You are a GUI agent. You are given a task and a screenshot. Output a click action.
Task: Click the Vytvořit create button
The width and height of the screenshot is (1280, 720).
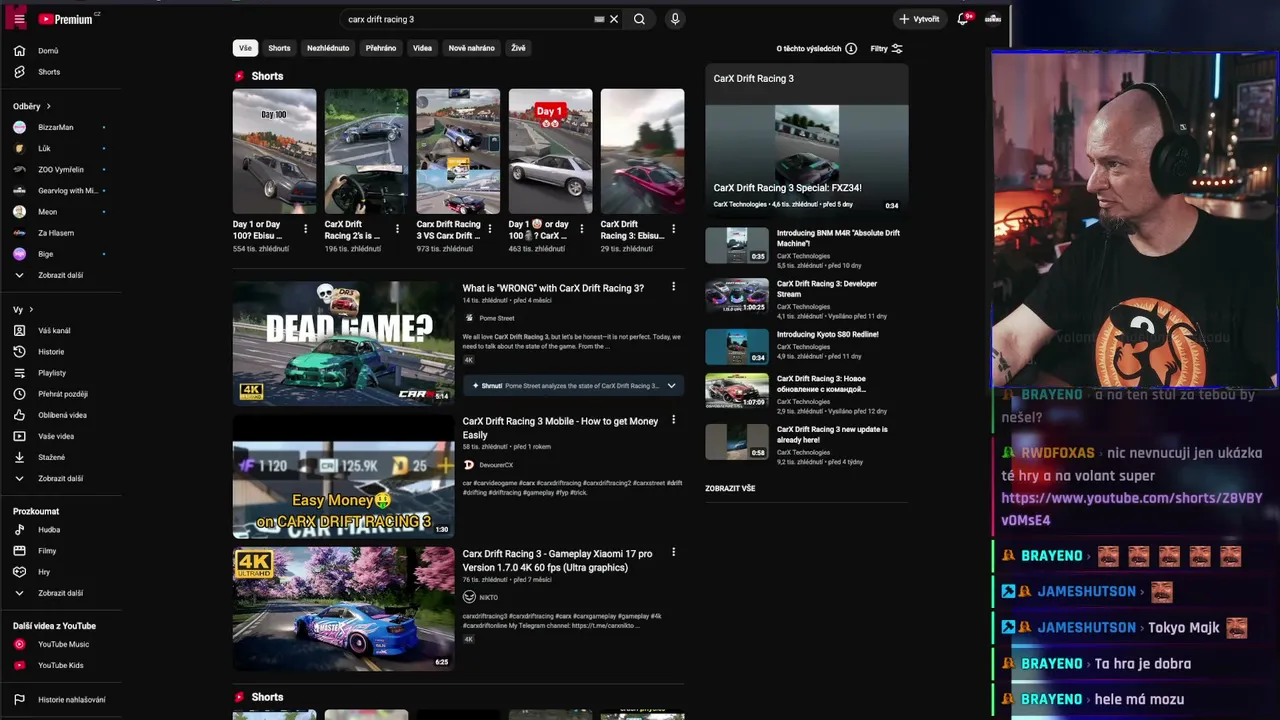point(919,19)
